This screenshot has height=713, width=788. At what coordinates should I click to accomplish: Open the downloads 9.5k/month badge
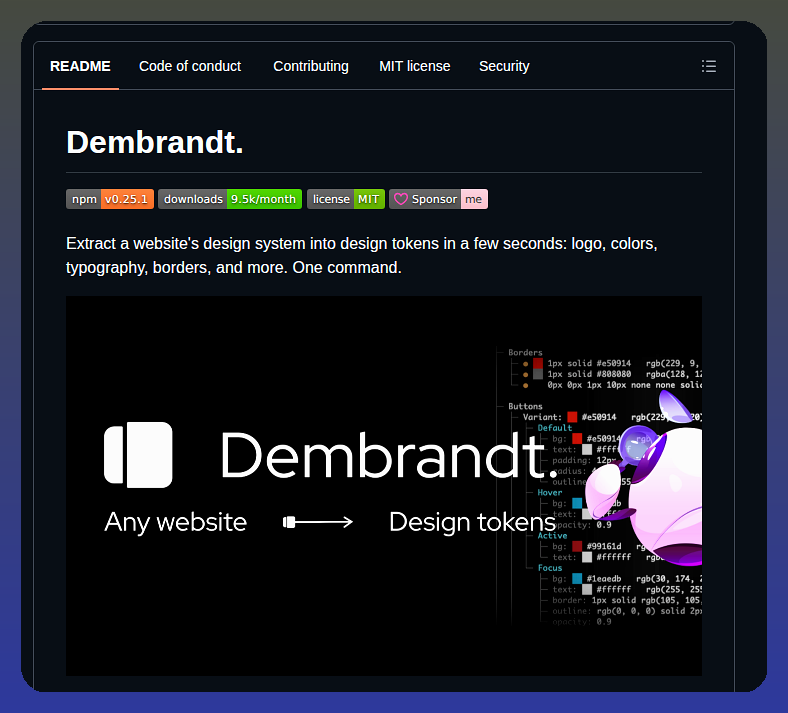point(230,199)
